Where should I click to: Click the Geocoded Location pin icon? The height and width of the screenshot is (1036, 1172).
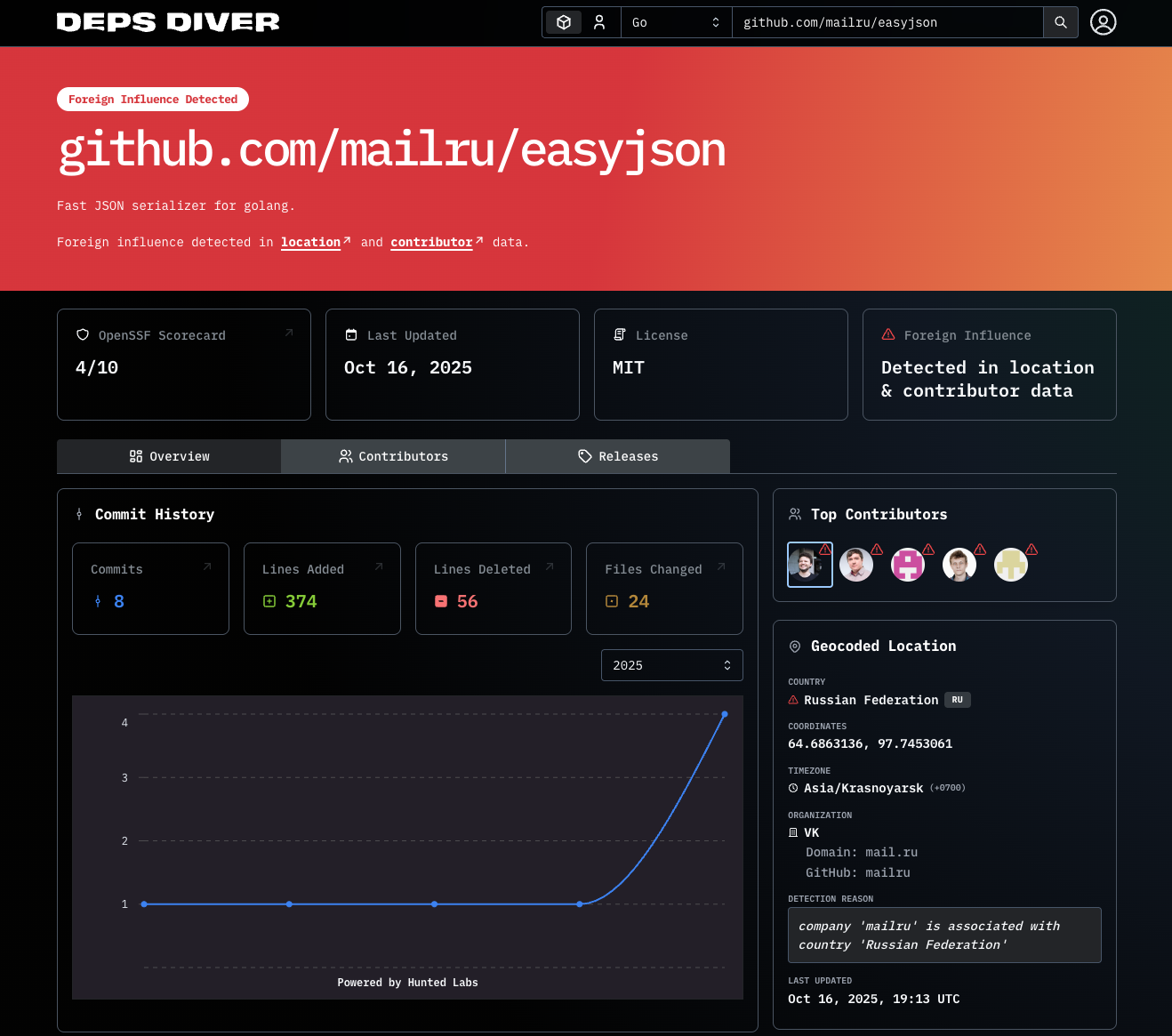tap(793, 646)
